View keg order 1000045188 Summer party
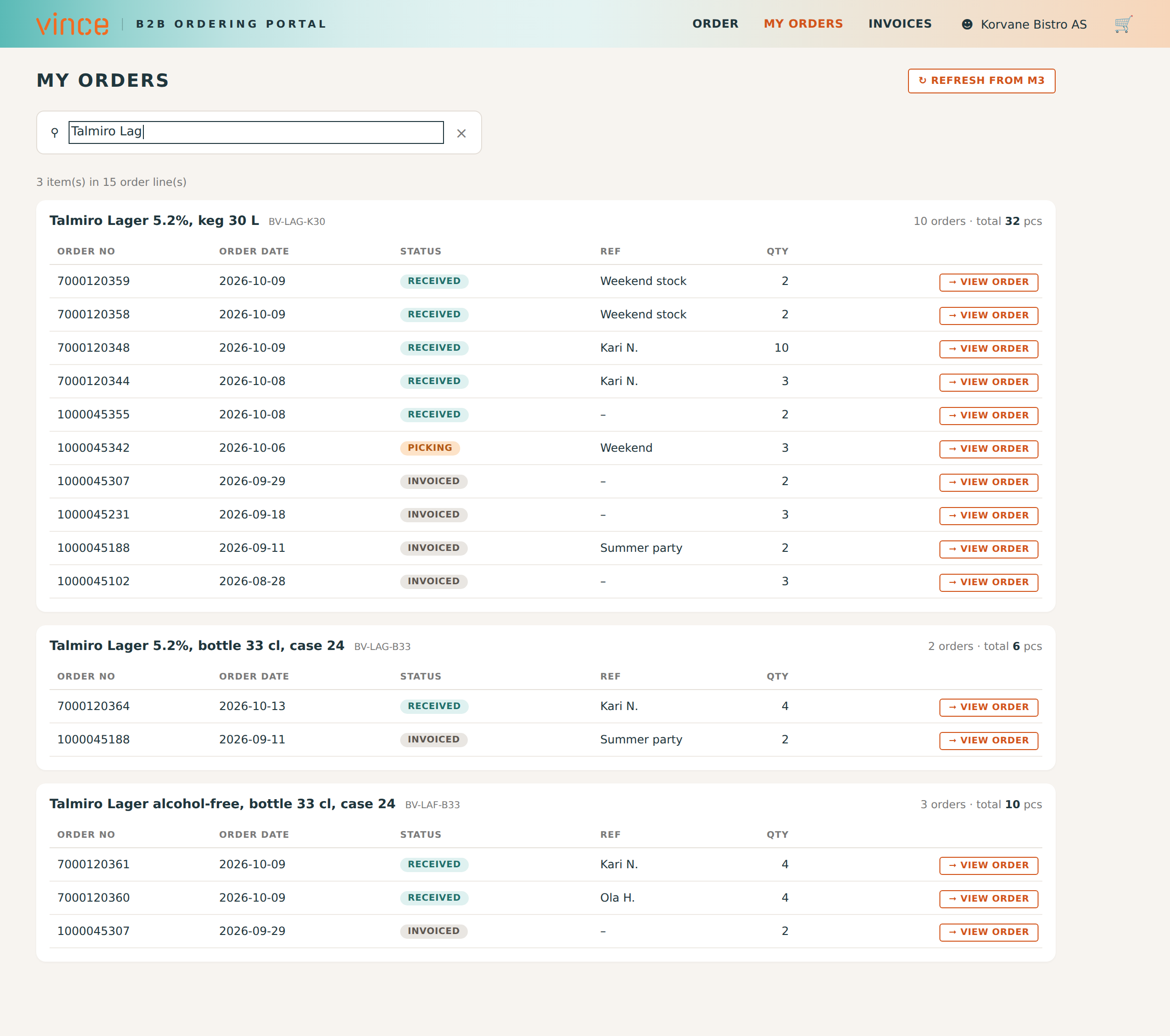Screen dimensions: 1170x1036 (988, 549)
